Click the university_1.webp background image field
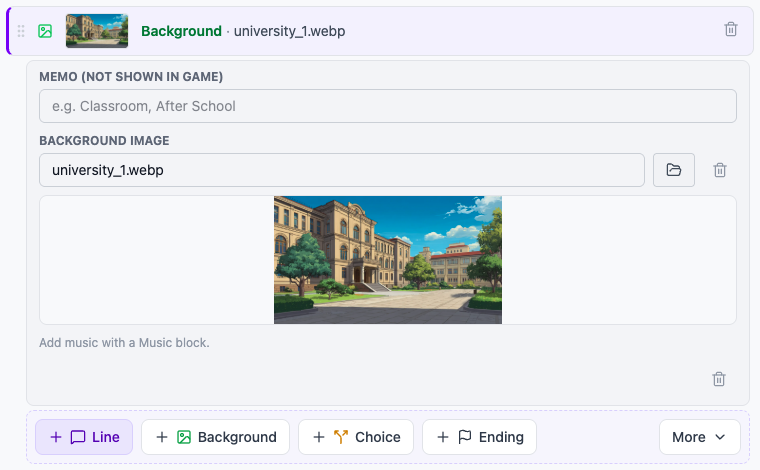Screen dimensions: 760x470 342,170
